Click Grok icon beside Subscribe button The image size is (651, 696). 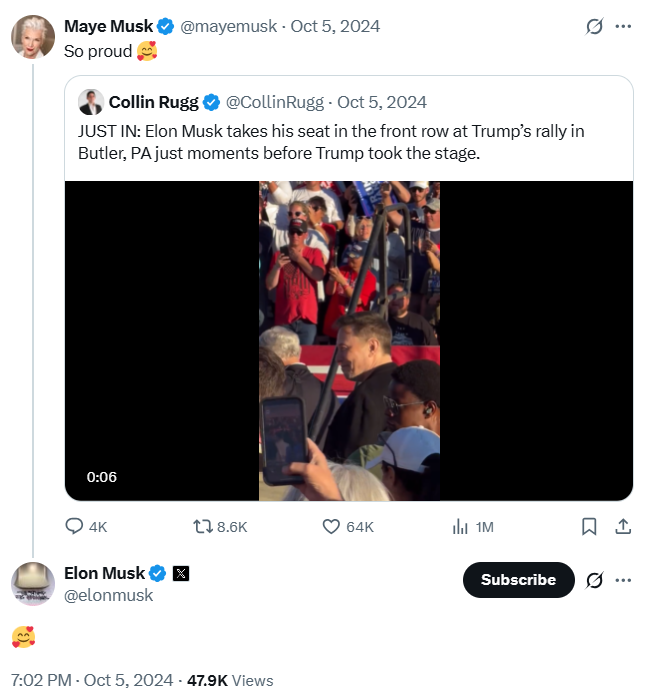pyautogui.click(x=594, y=580)
